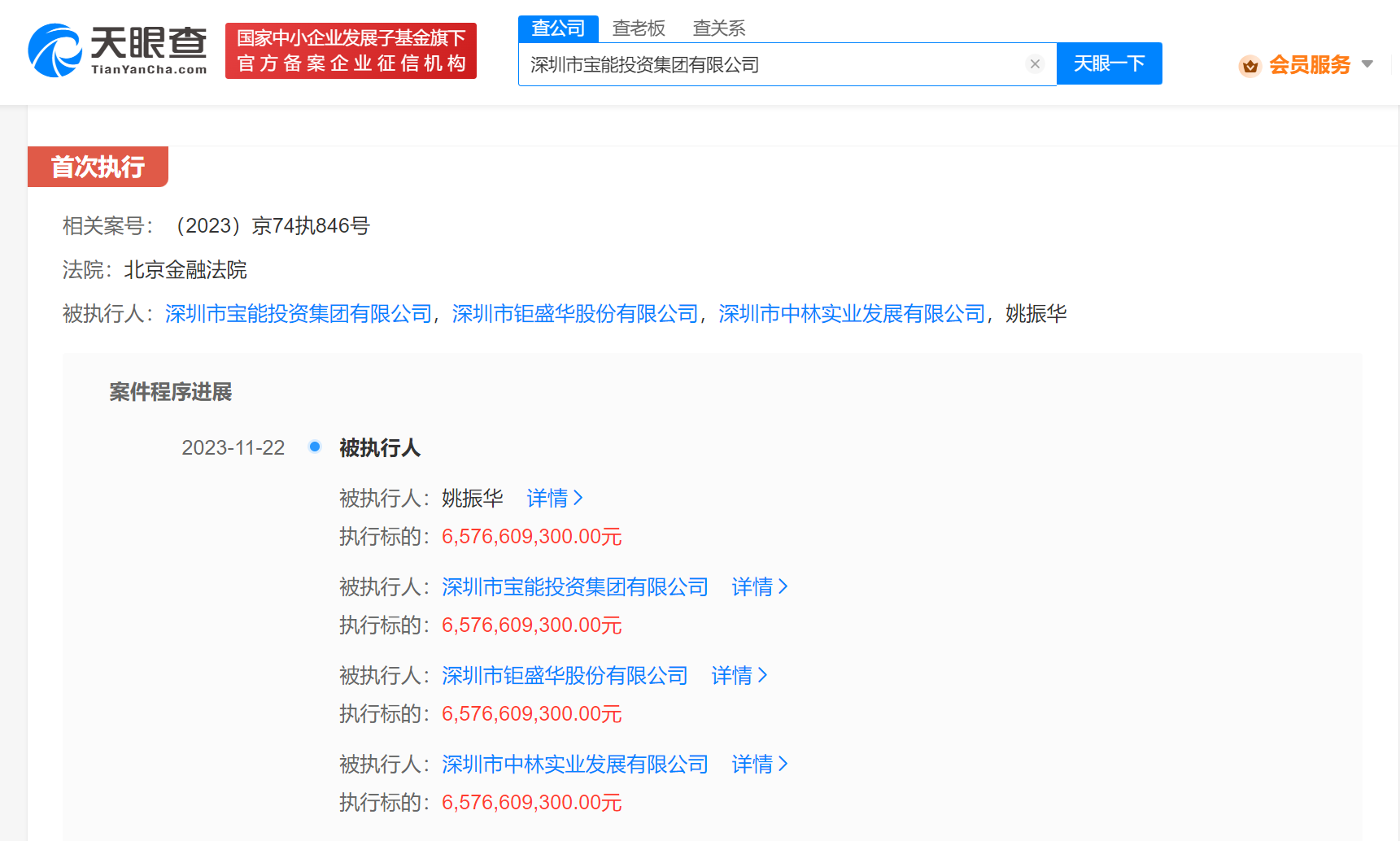Image resolution: width=1400 pixels, height=841 pixels.
Task: Click the 天眼一下 search button
Action: pos(1109,63)
